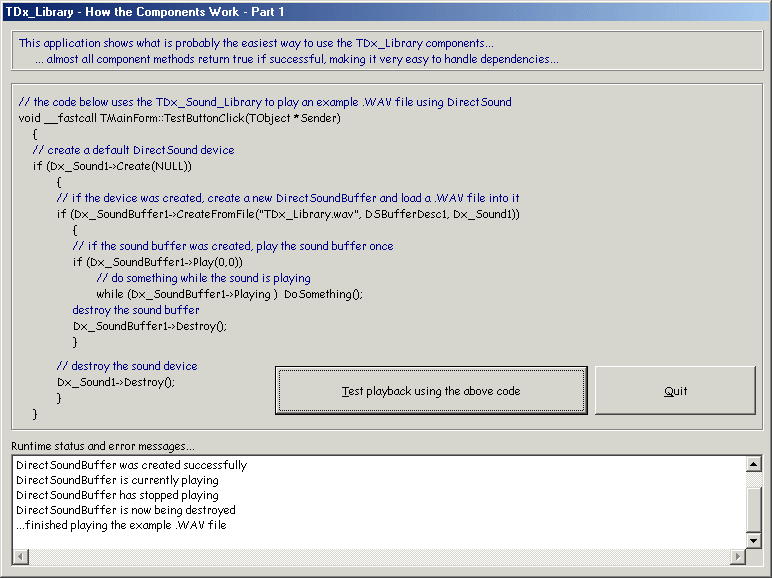Click the status list scroll down arrow
The width and height of the screenshot is (772, 578).
[754, 541]
